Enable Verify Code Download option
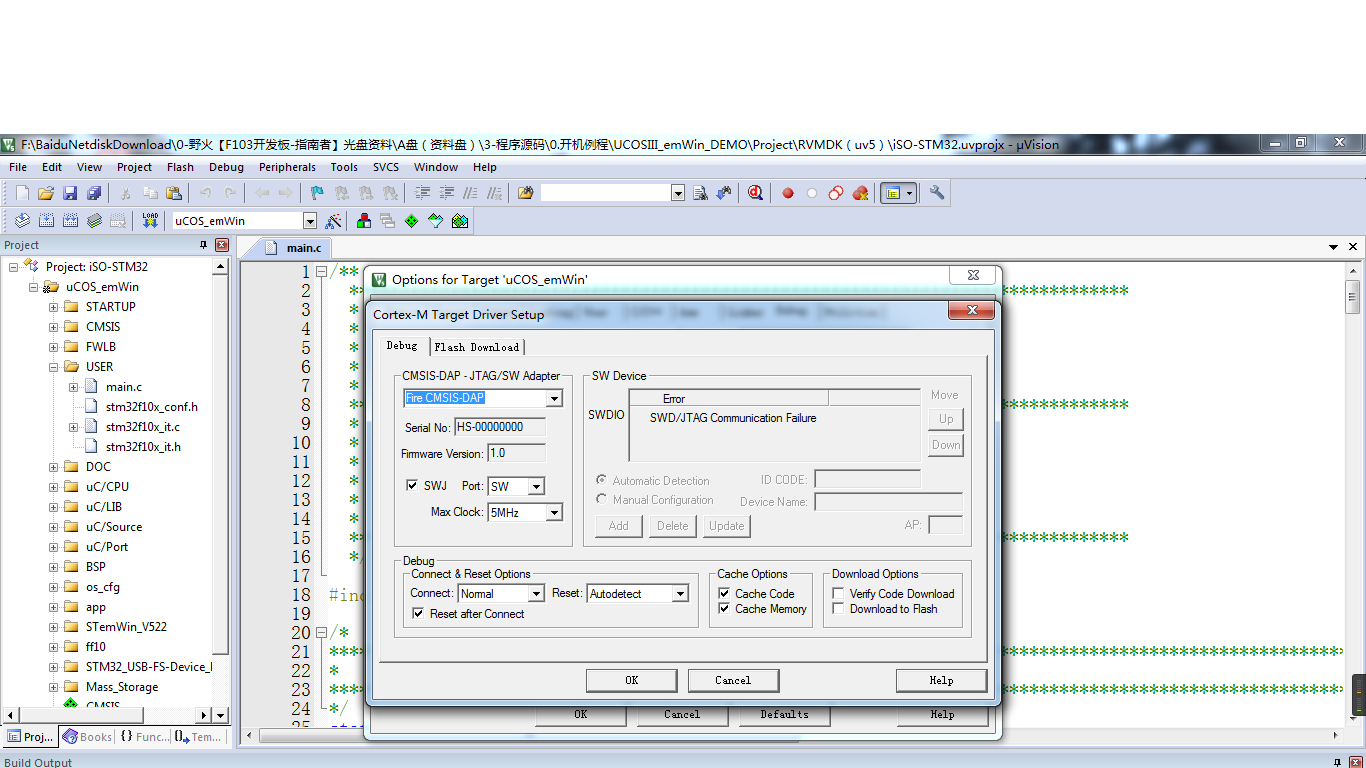This screenshot has width=1366, height=768. pyautogui.click(x=838, y=593)
